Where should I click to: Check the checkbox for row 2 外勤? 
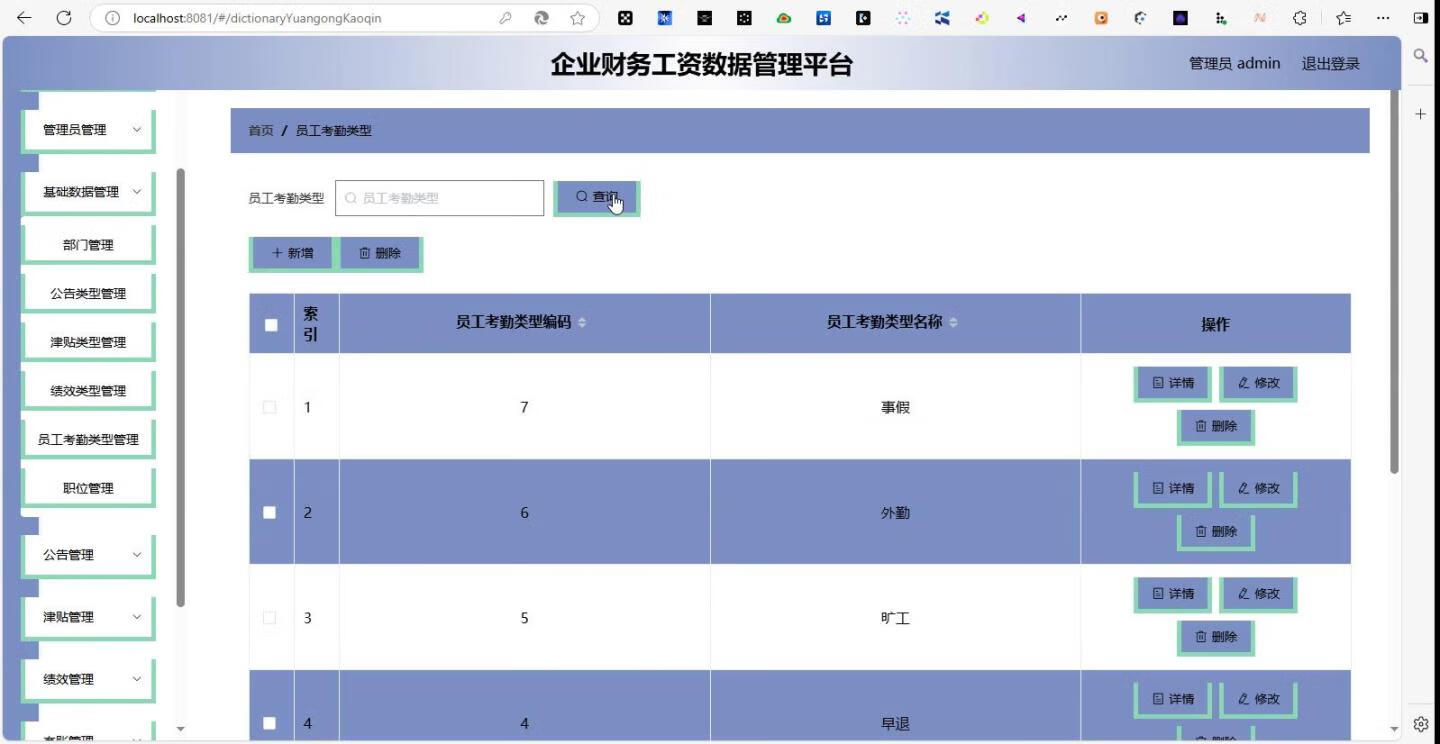point(269,512)
